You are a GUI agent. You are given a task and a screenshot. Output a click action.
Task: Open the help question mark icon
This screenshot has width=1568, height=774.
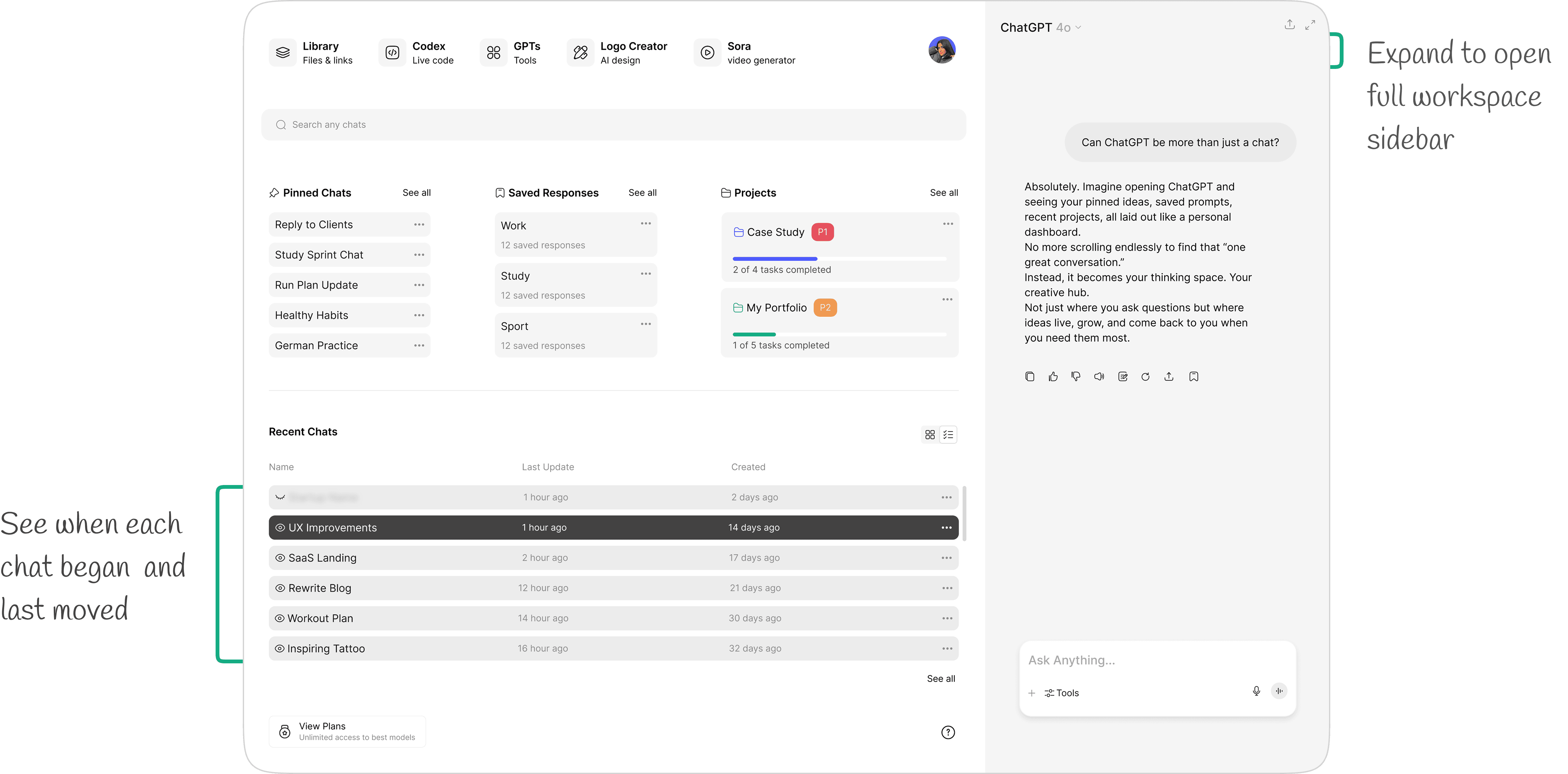pyautogui.click(x=948, y=732)
